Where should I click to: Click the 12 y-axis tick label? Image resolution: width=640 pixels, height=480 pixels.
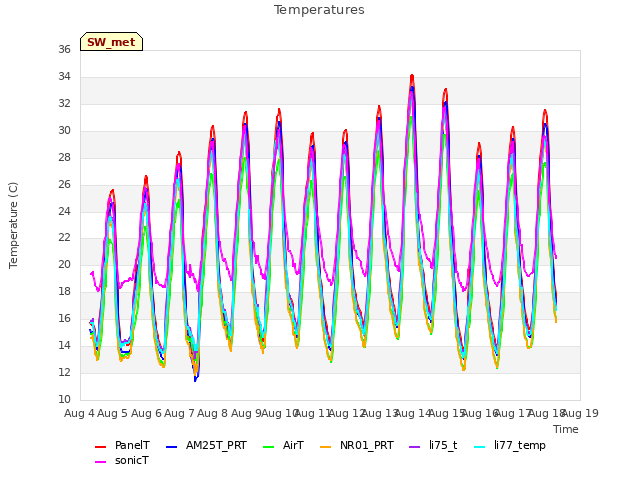[64, 372]
